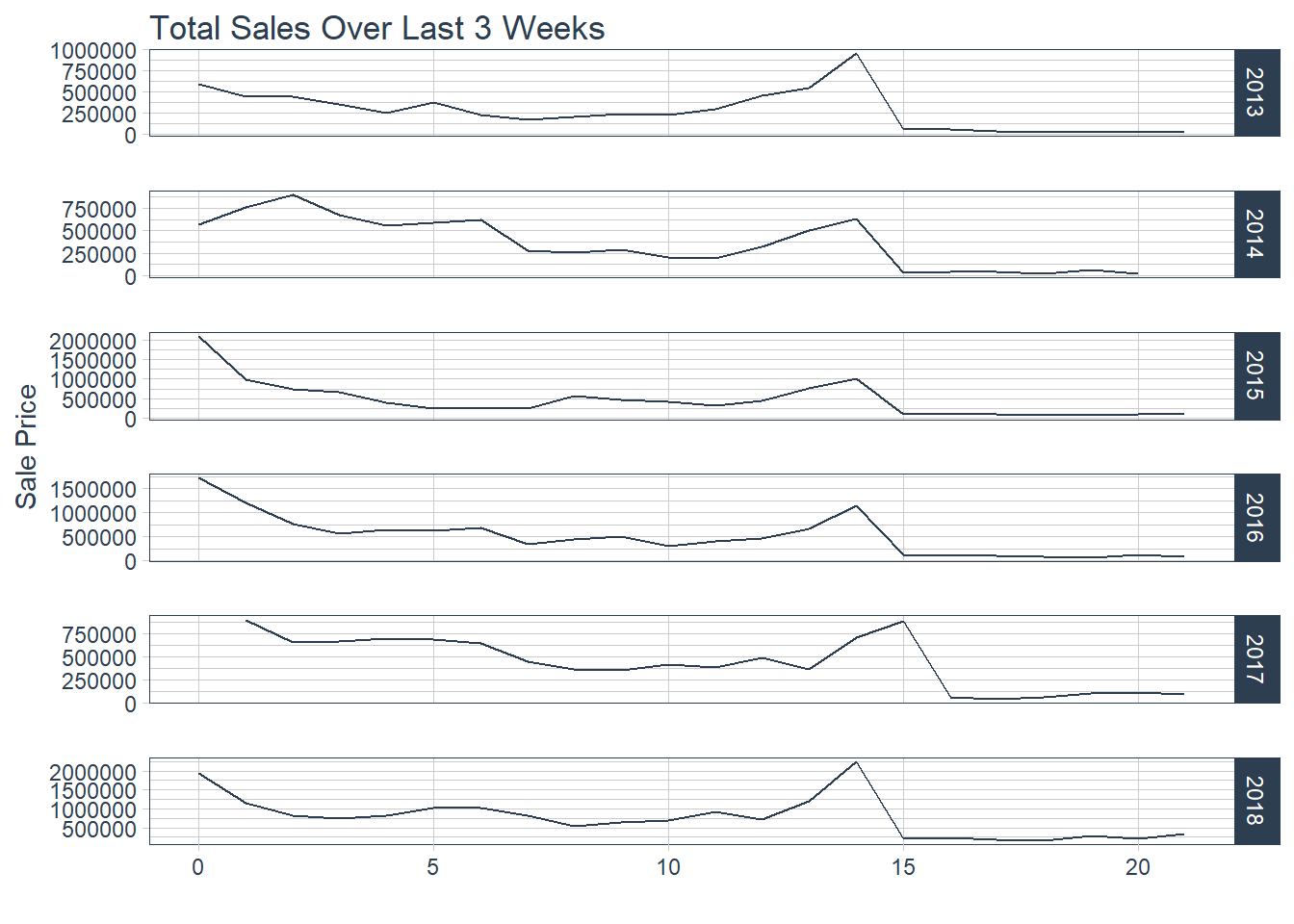
Task: Click the 2017 facet strip label
Action: click(1256, 659)
